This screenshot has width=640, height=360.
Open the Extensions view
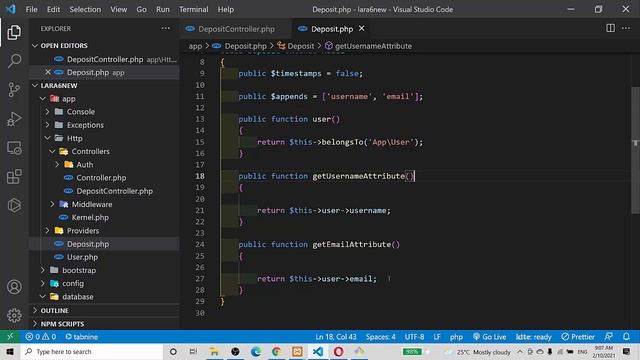coord(14,177)
